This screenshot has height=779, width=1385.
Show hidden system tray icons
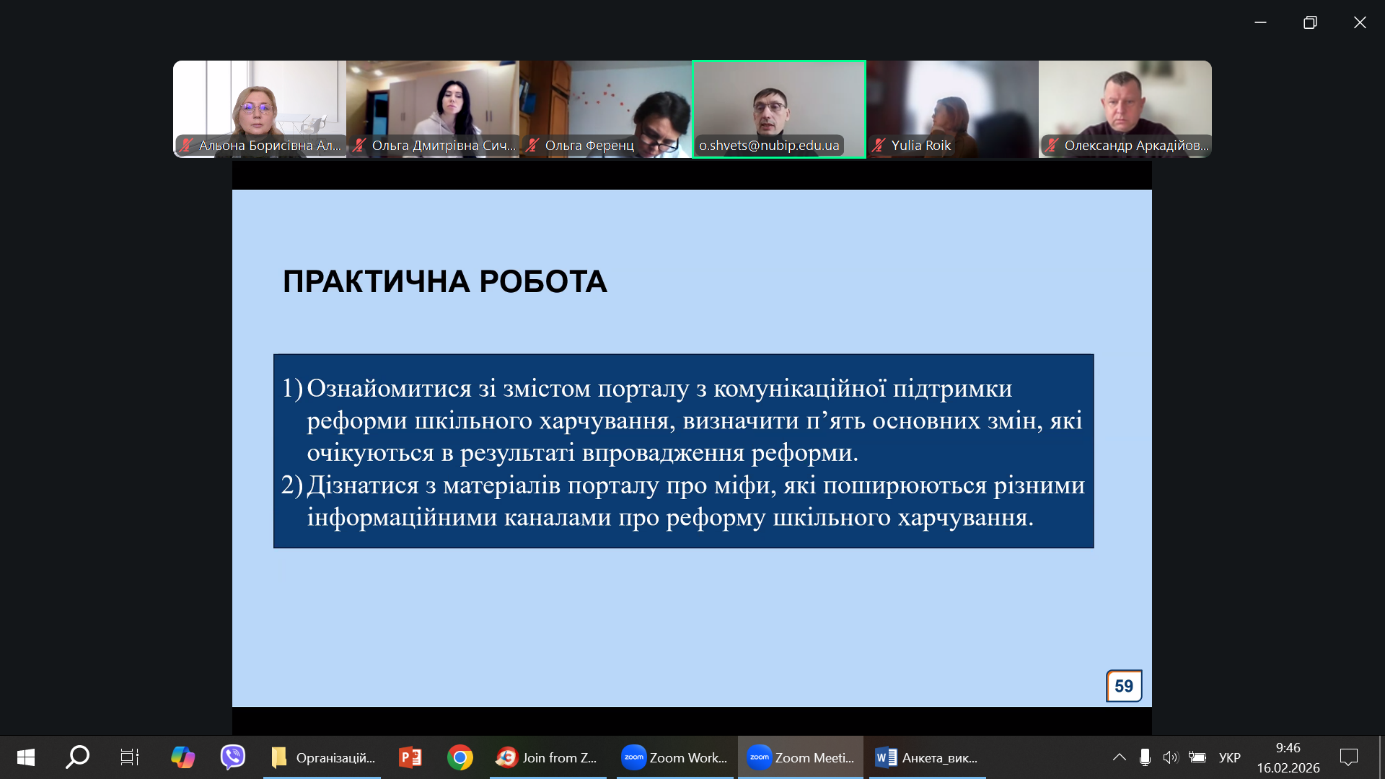1119,757
